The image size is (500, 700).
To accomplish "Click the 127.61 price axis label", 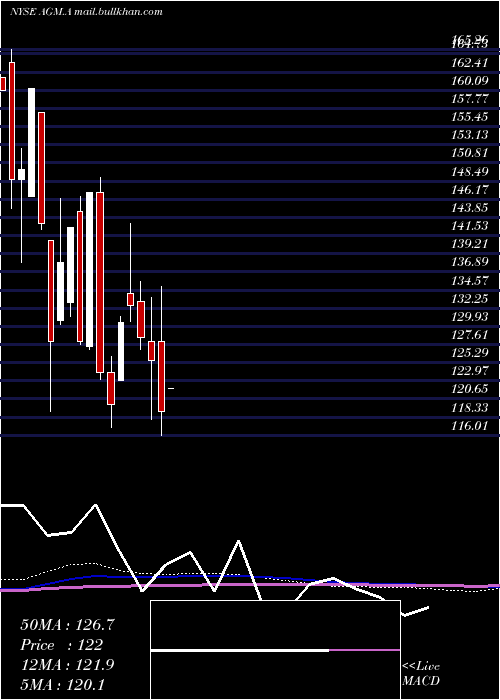I will click(x=470, y=335).
